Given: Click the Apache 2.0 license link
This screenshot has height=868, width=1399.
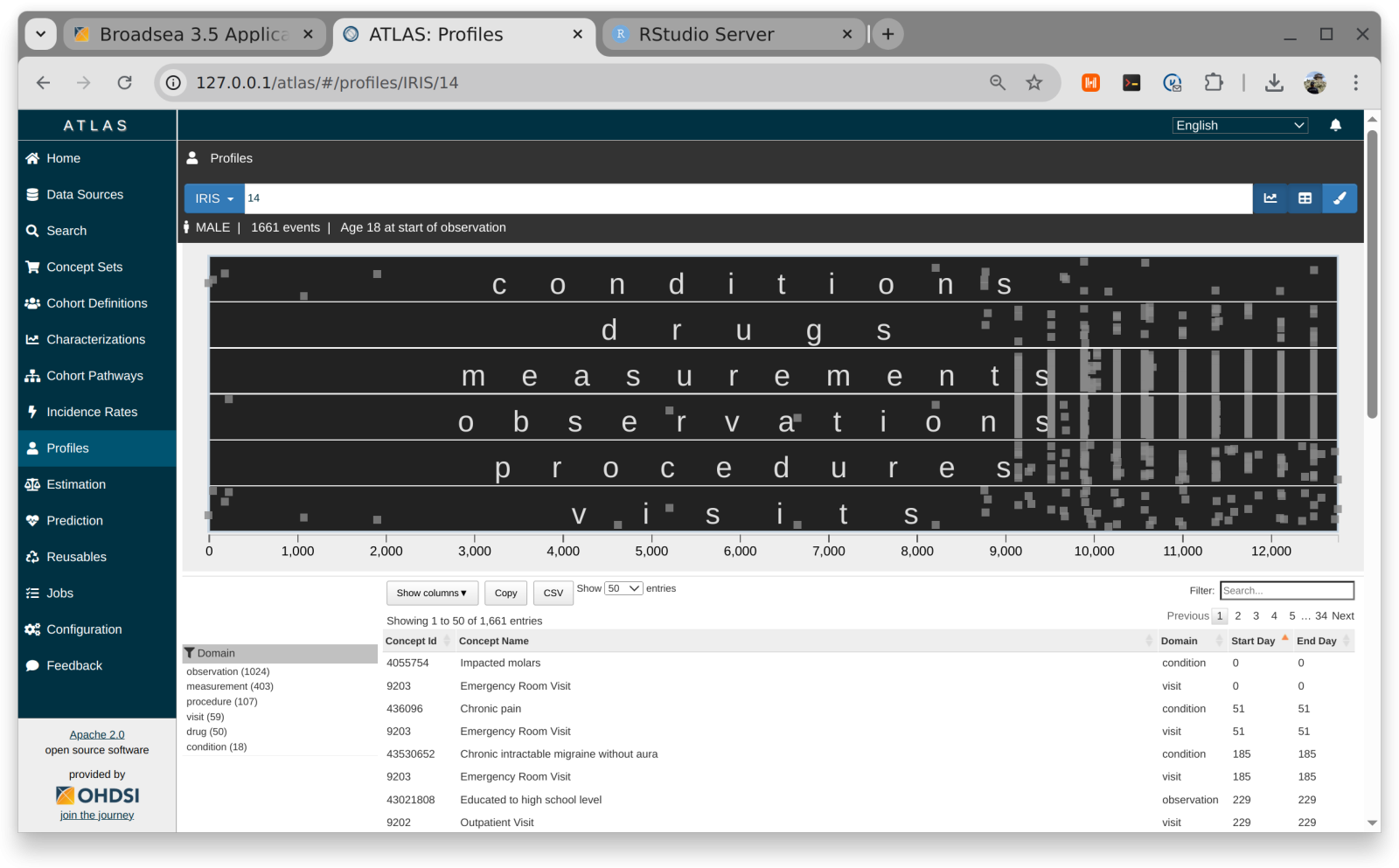Looking at the screenshot, I should 97,734.
